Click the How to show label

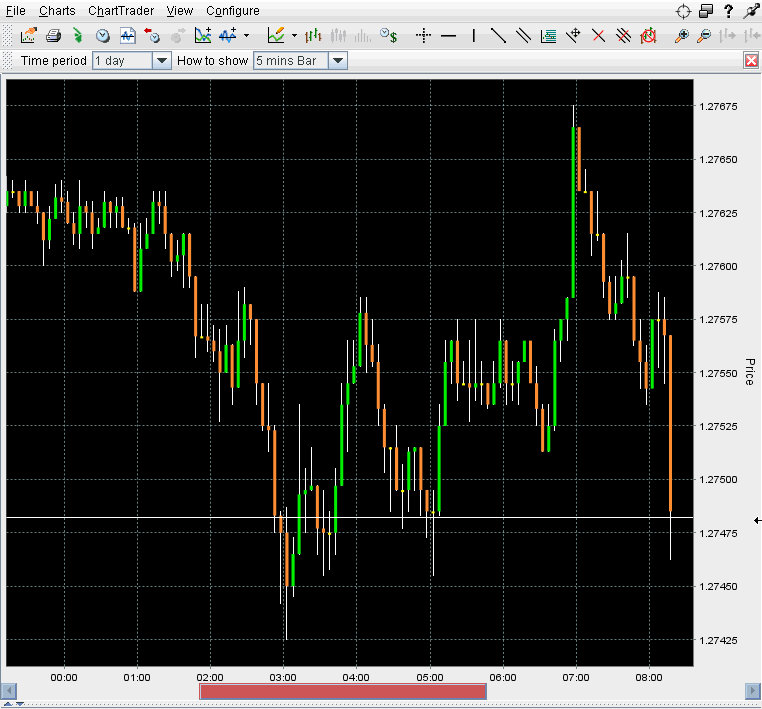click(x=212, y=61)
